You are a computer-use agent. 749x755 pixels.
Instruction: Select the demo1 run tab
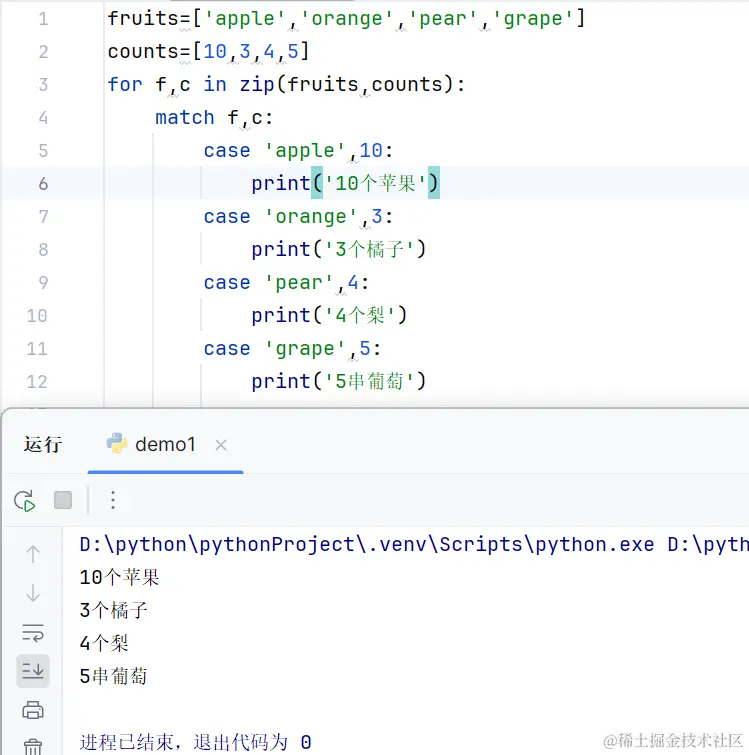(165, 444)
